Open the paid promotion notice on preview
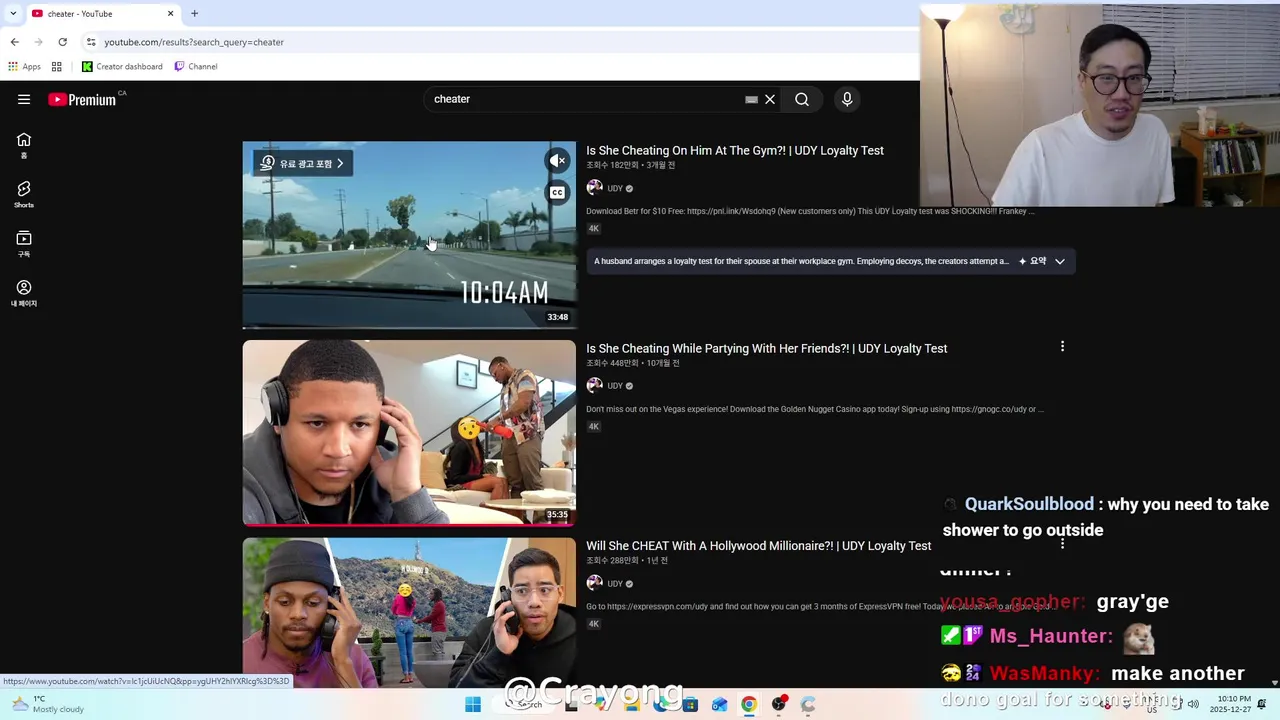 [302, 163]
